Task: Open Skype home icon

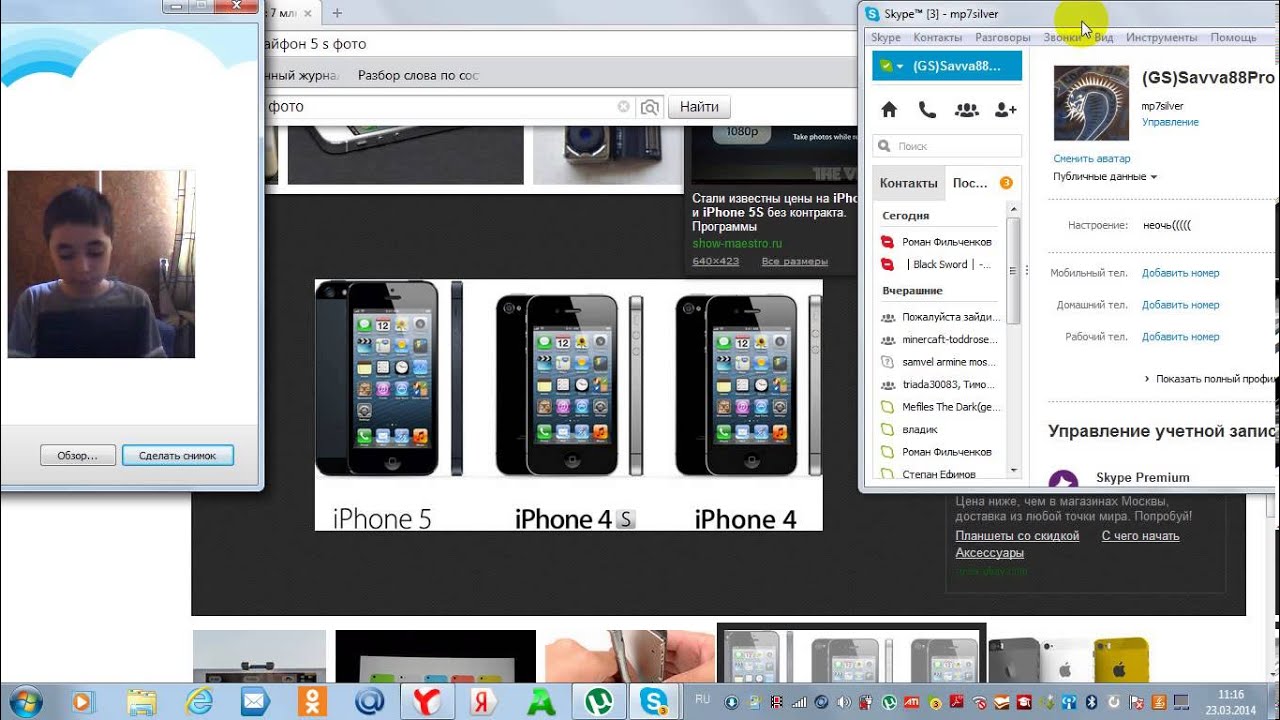Action: click(888, 110)
